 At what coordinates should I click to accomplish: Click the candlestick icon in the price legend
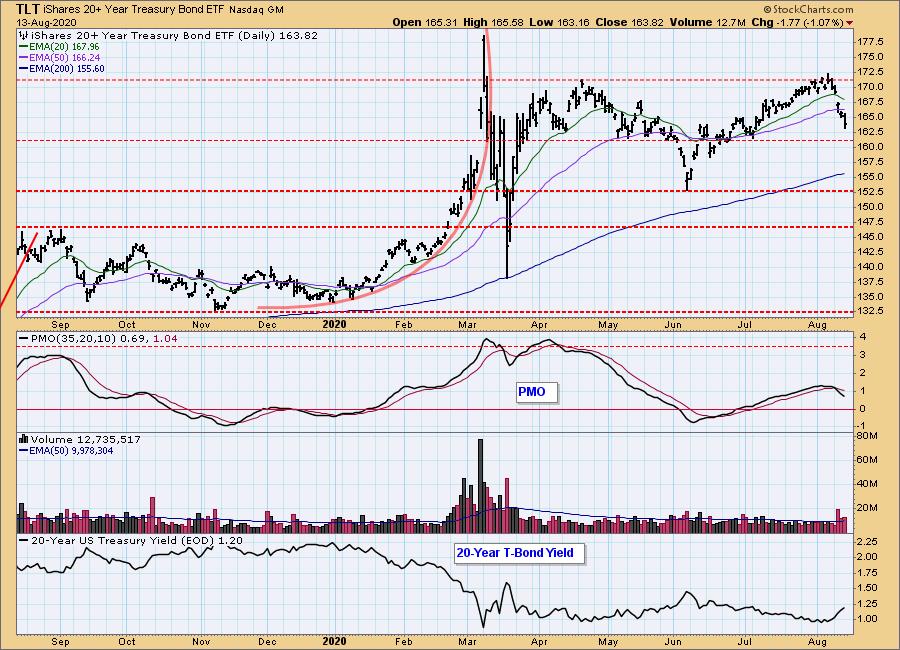(23, 36)
